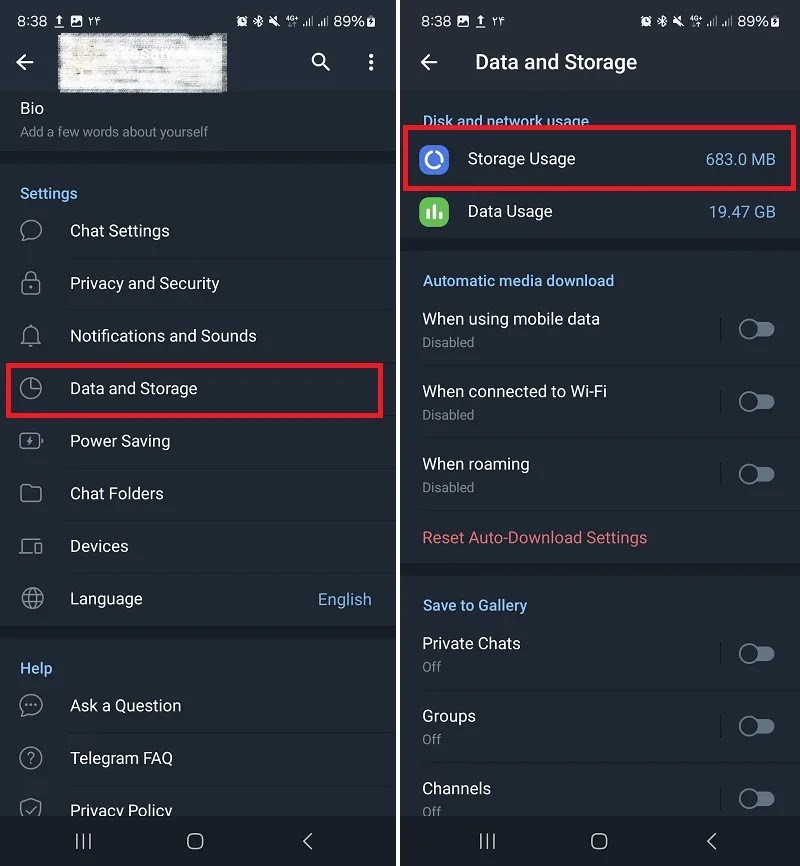
Task: Switch on Save to Gallery for Groups
Action: click(756, 726)
